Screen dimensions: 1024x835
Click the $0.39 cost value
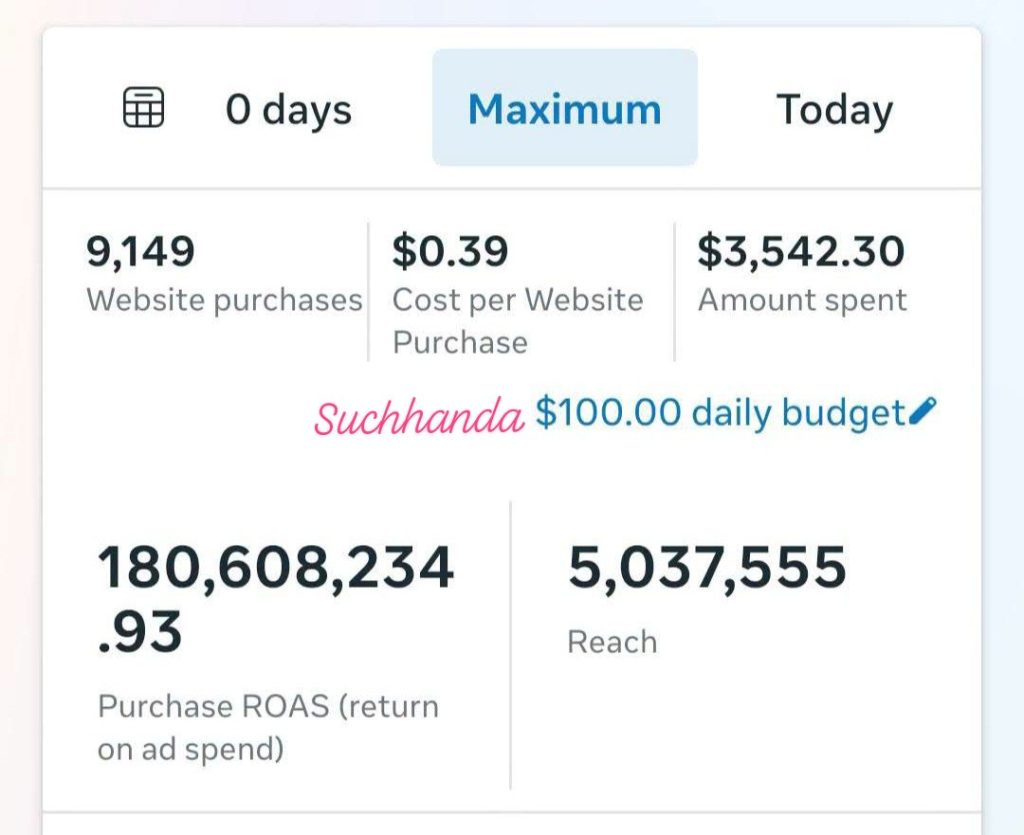click(450, 251)
